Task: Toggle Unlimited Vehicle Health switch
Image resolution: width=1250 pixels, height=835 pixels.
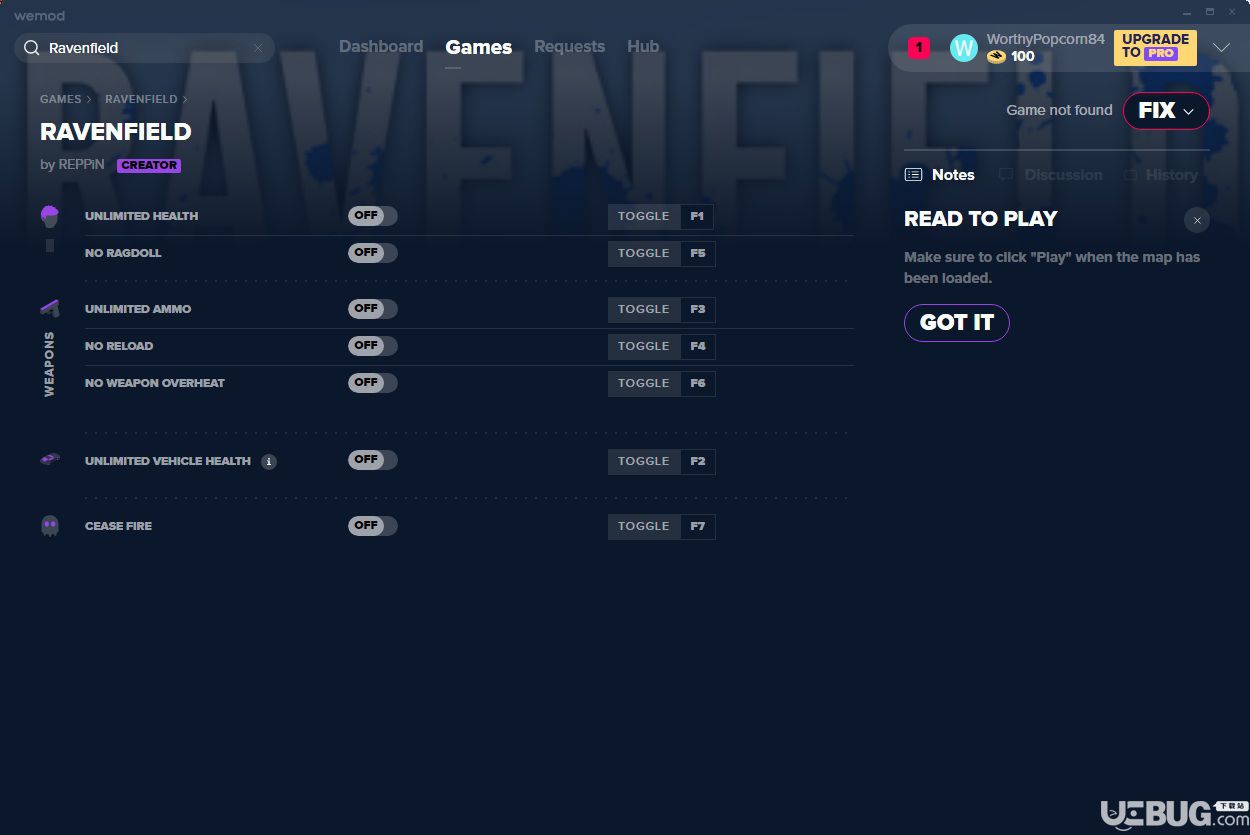Action: tap(373, 460)
